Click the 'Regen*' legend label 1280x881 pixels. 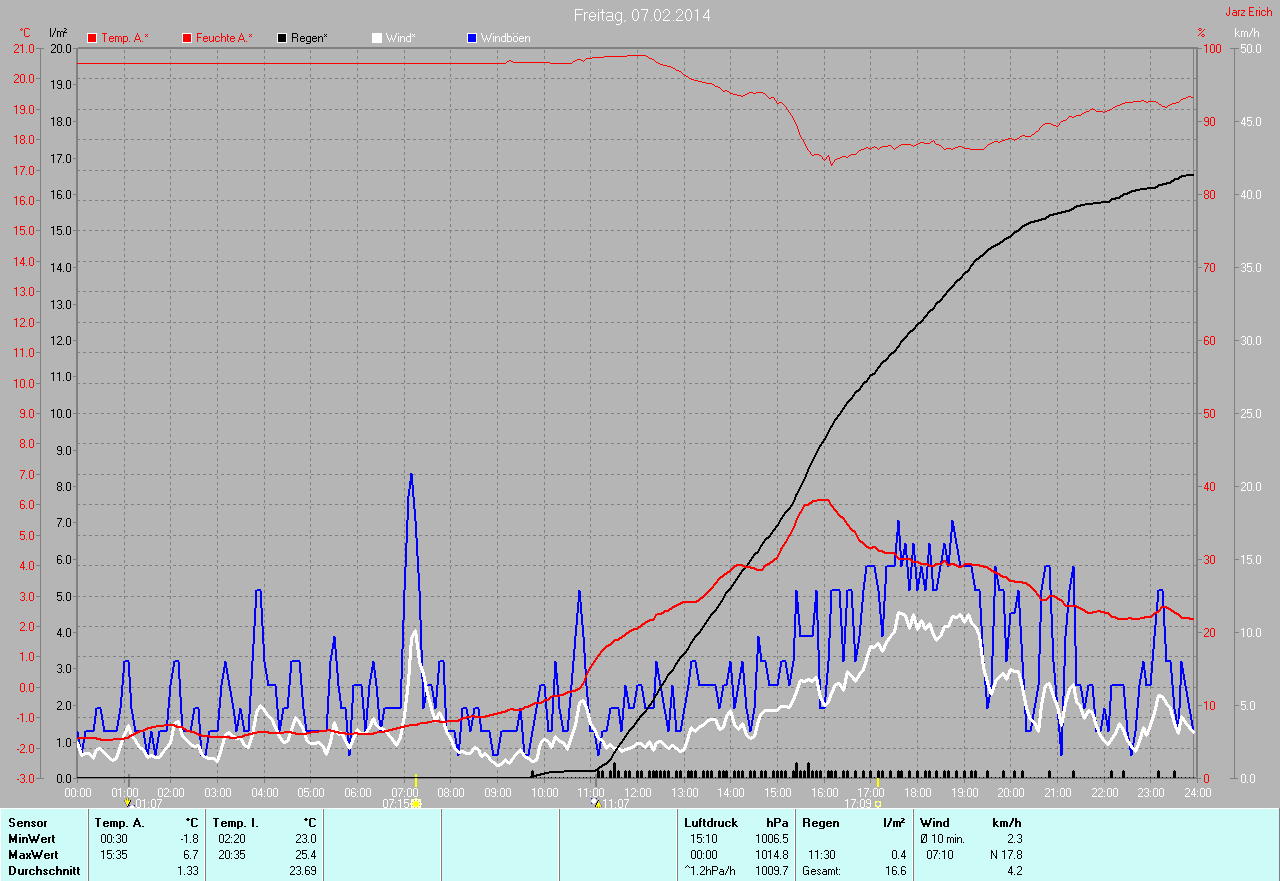click(x=310, y=38)
